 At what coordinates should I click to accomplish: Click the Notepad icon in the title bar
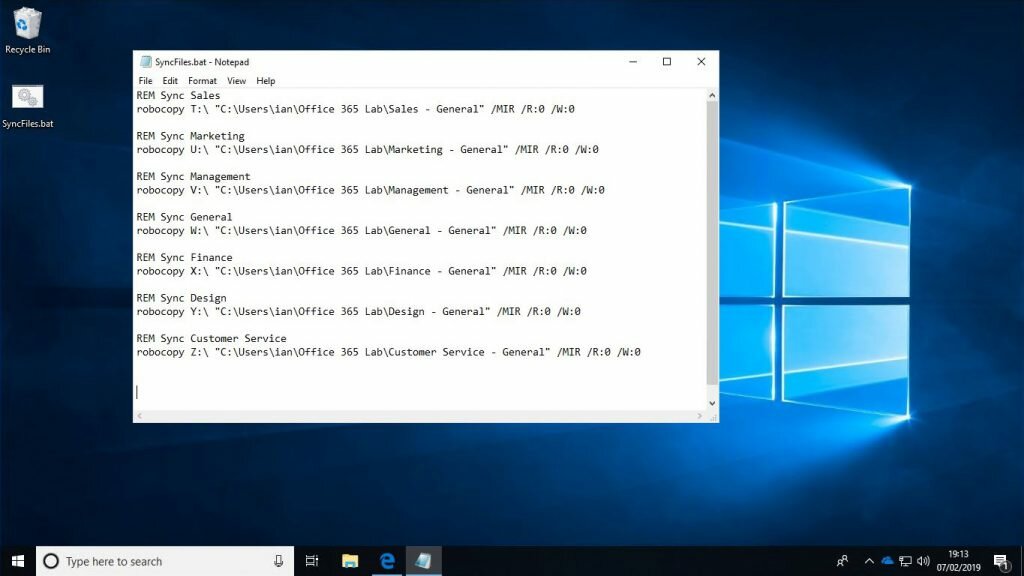point(146,62)
